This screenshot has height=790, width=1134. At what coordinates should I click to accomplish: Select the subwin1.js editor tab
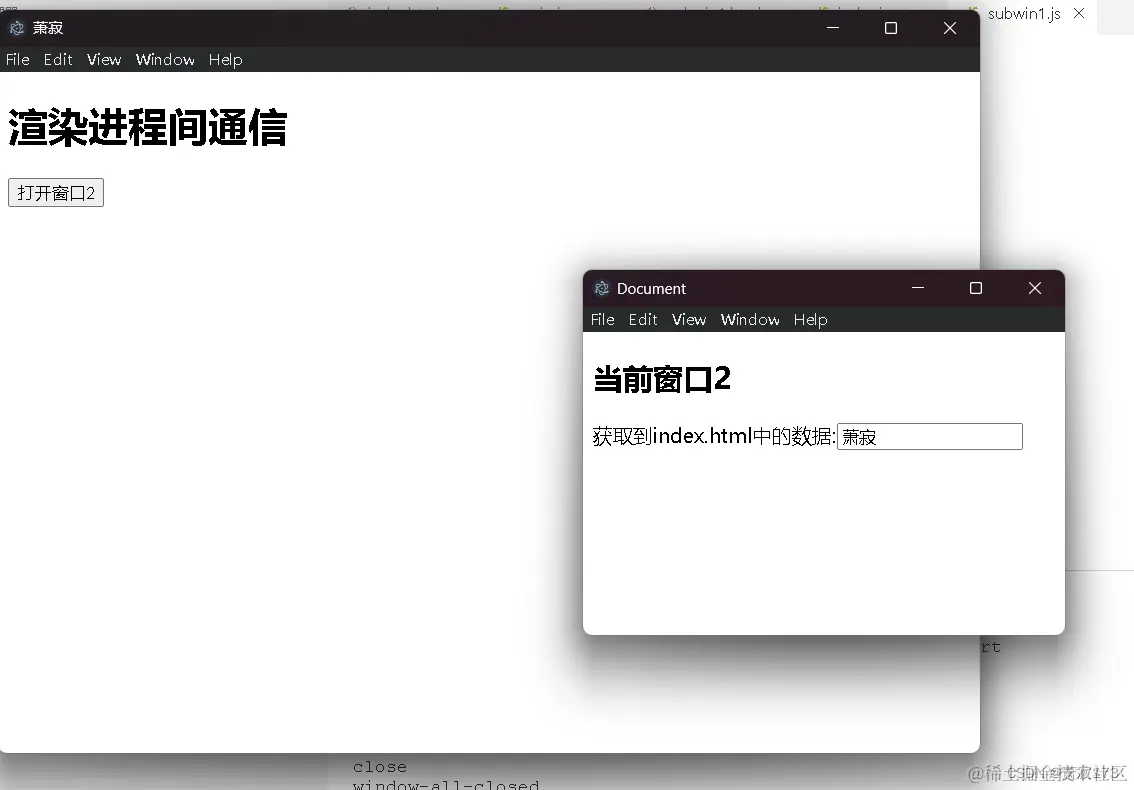1022,14
